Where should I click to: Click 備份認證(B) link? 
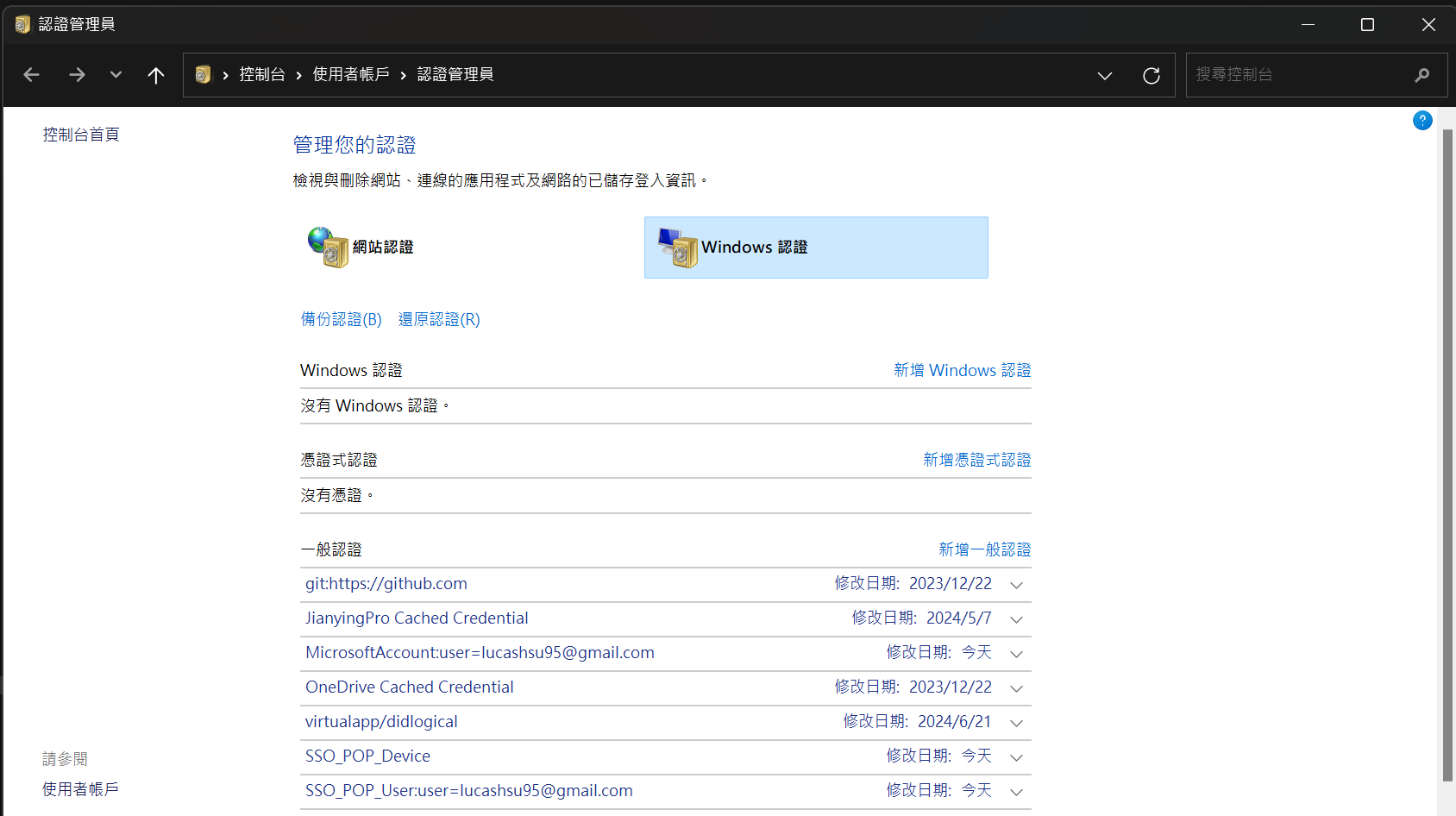click(x=342, y=319)
